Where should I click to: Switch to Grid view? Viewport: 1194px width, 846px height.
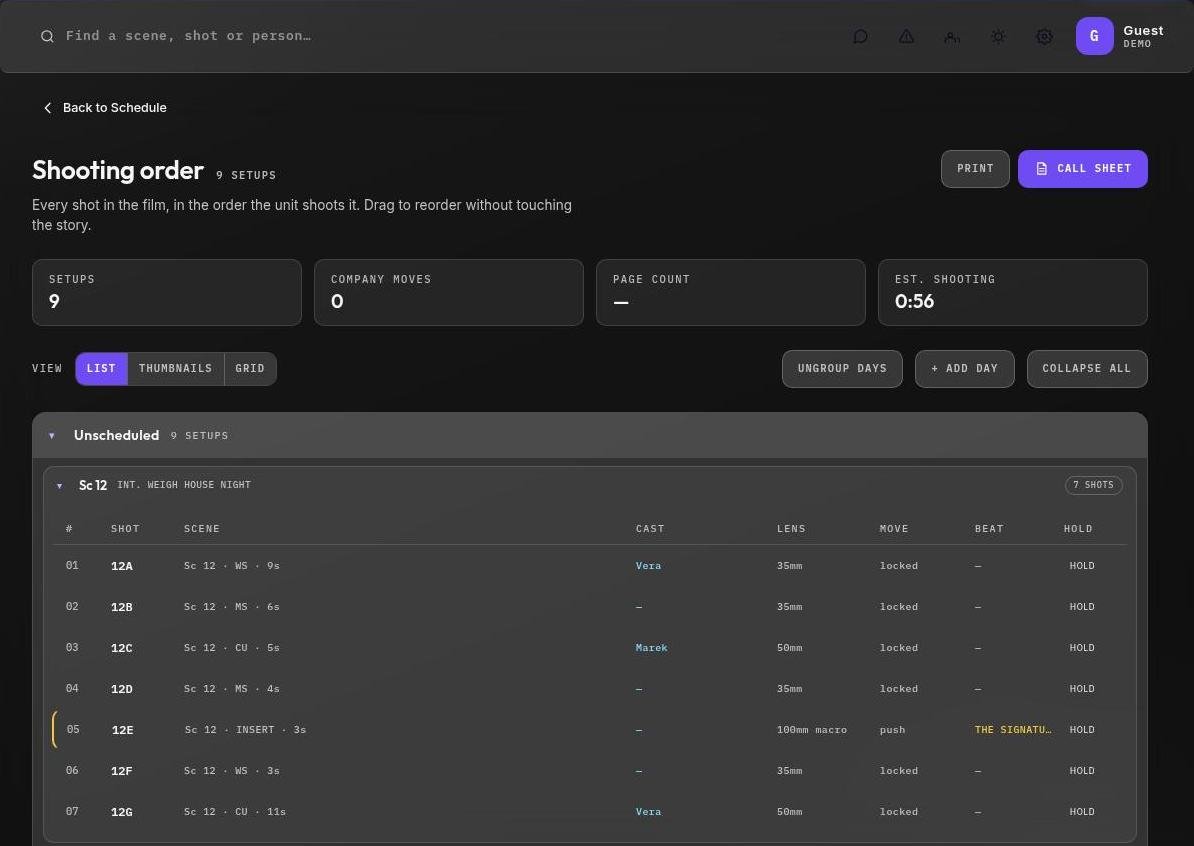(x=250, y=369)
